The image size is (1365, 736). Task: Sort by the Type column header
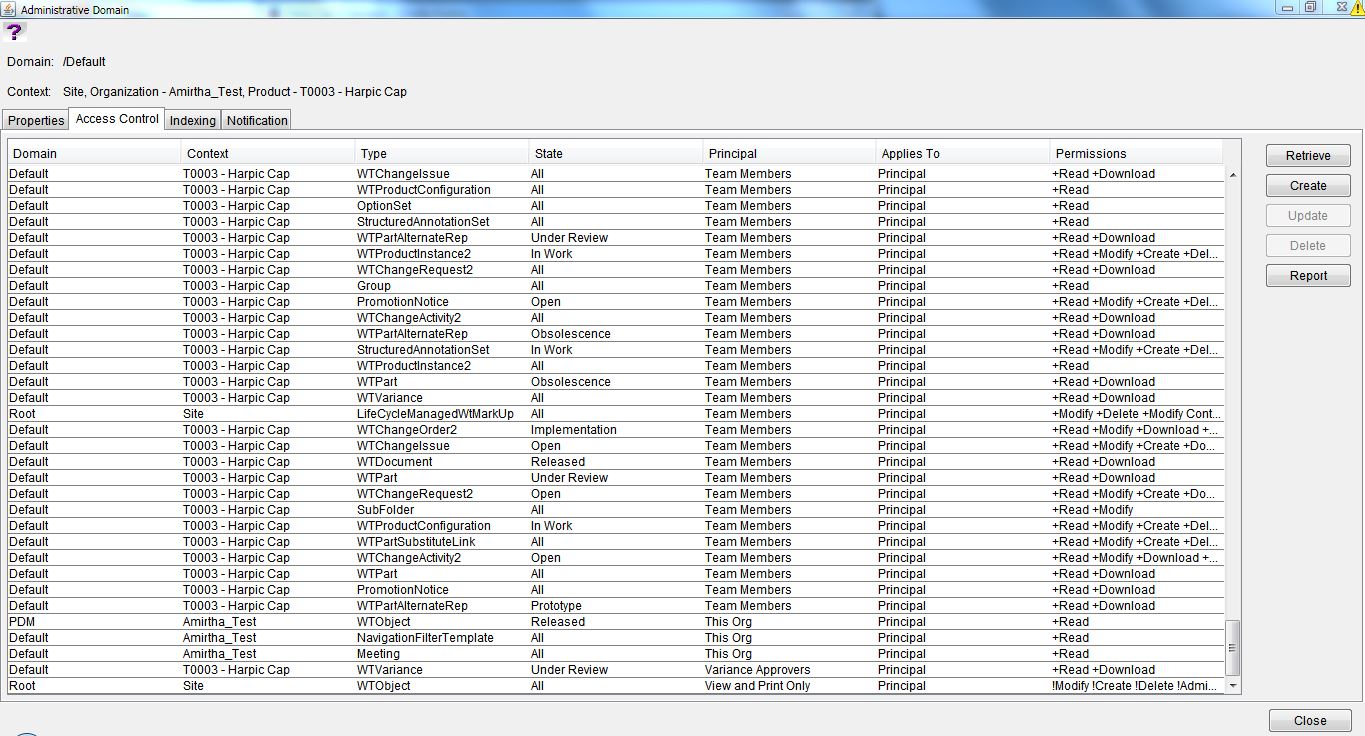pyautogui.click(x=442, y=154)
